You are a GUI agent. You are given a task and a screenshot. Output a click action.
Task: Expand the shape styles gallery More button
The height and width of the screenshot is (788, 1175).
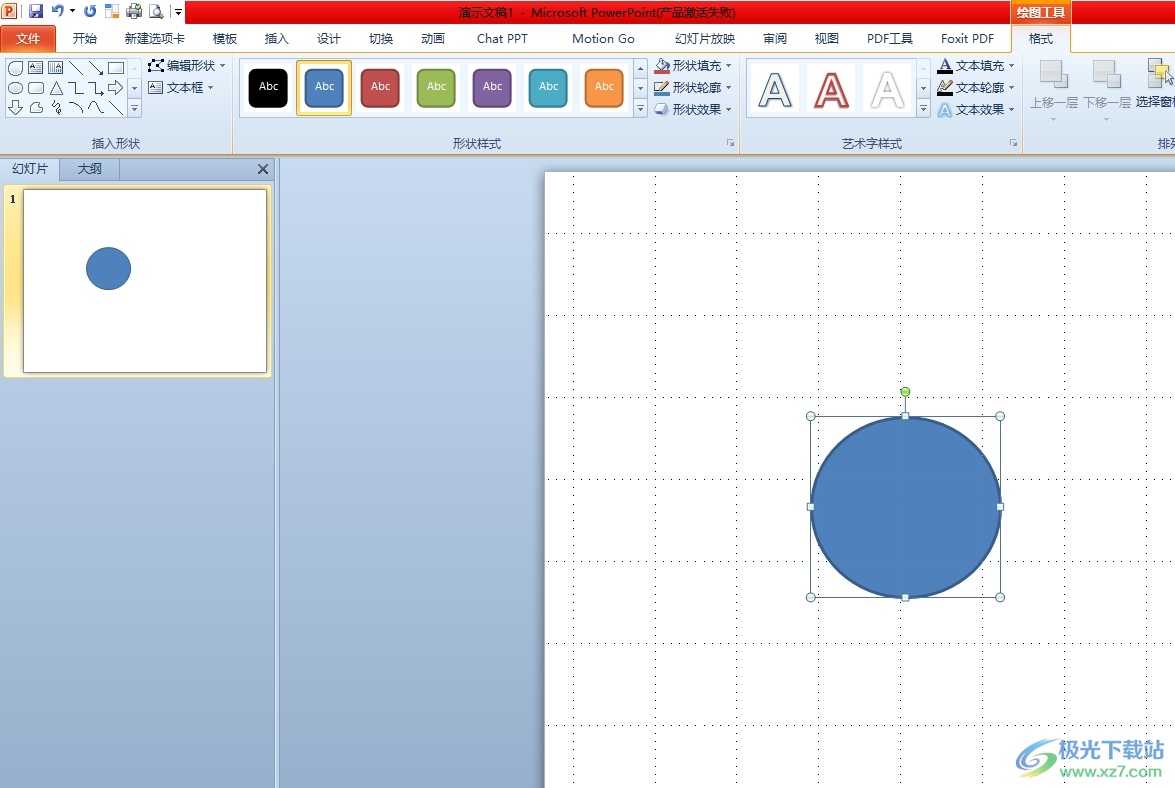coord(641,109)
